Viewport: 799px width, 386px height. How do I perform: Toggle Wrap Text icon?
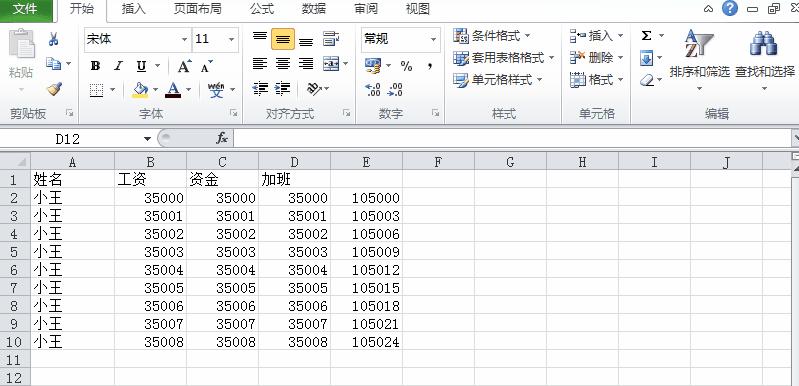pos(331,39)
